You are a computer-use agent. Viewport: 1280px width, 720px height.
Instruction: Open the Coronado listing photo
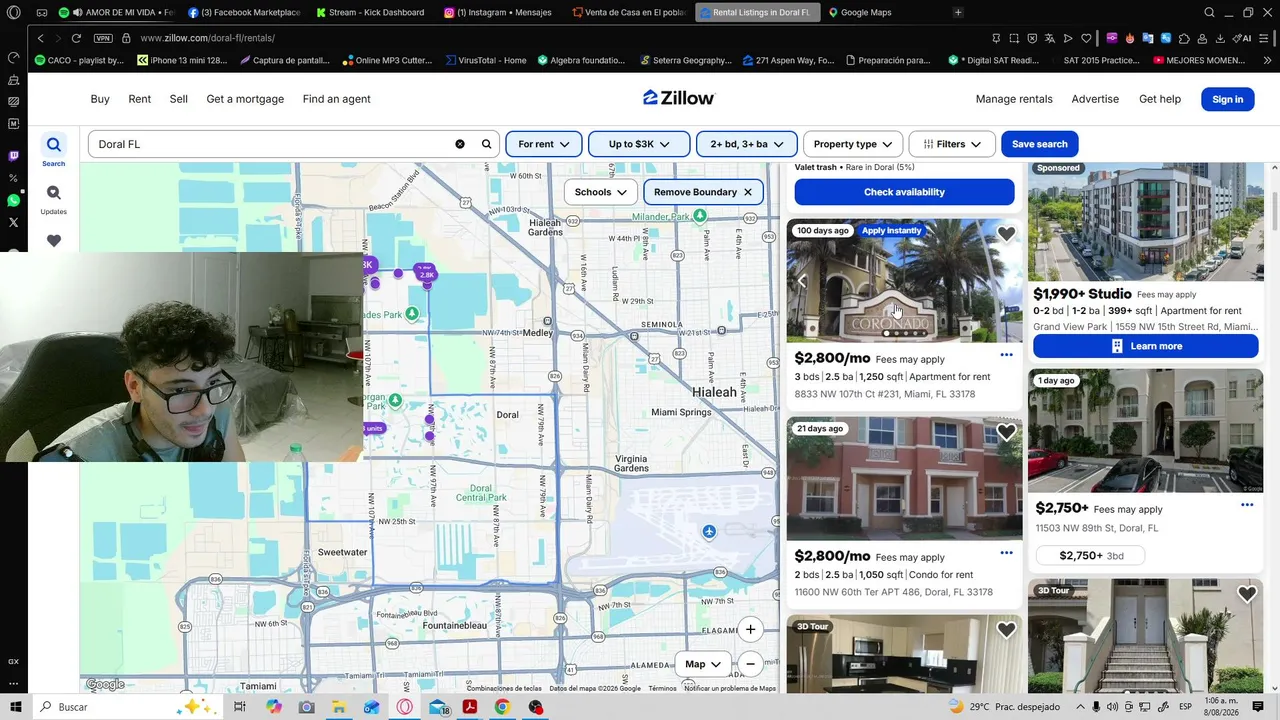(x=904, y=281)
